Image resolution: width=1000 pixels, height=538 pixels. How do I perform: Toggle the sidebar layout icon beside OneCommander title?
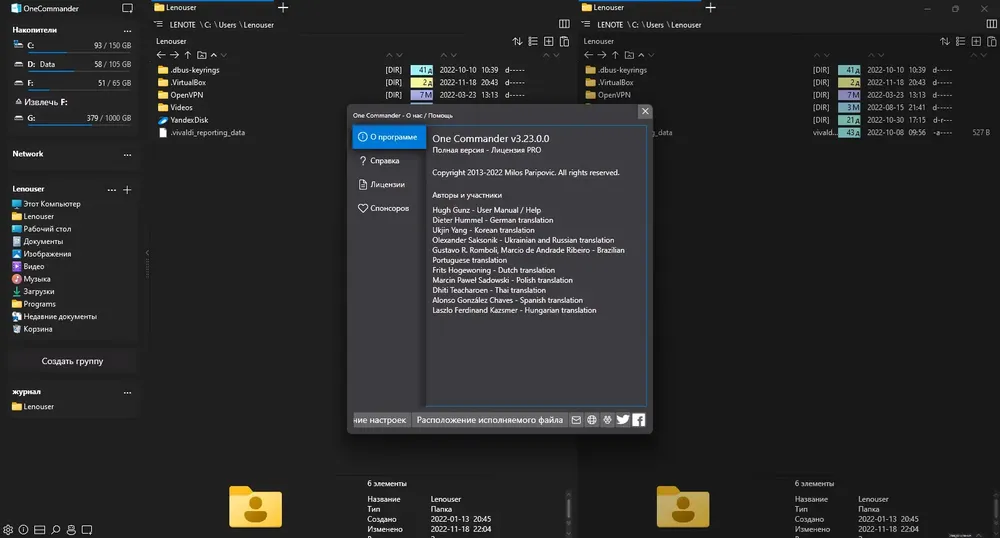(128, 8)
